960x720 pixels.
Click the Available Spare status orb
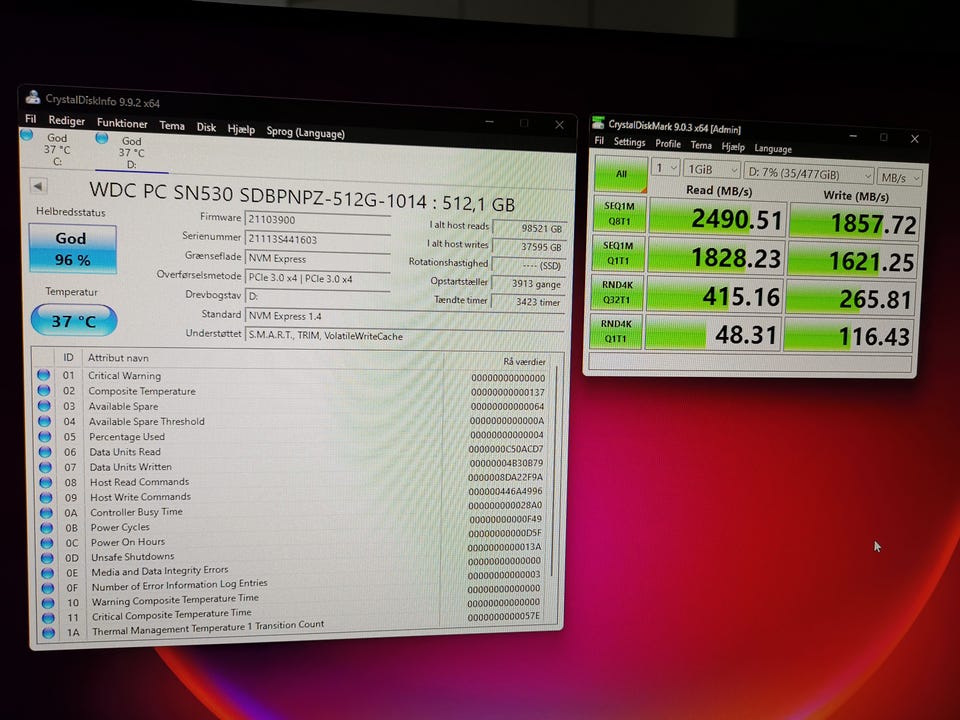click(x=44, y=405)
